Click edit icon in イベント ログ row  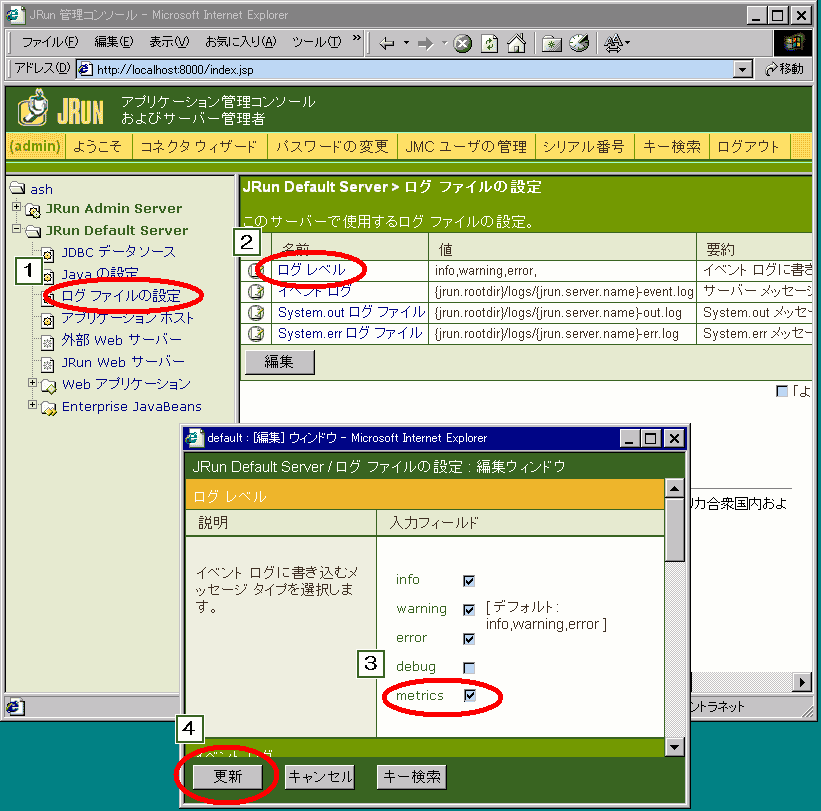256,291
